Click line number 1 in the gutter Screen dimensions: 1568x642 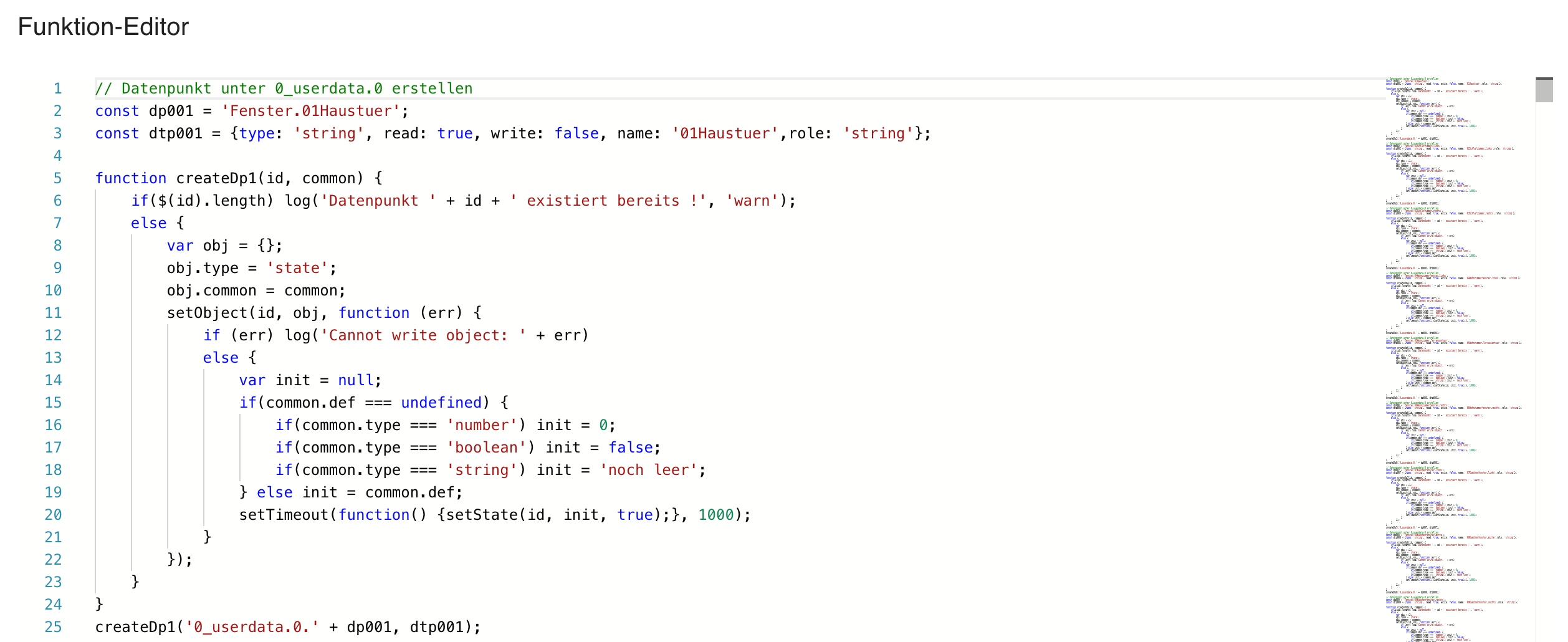[58, 89]
